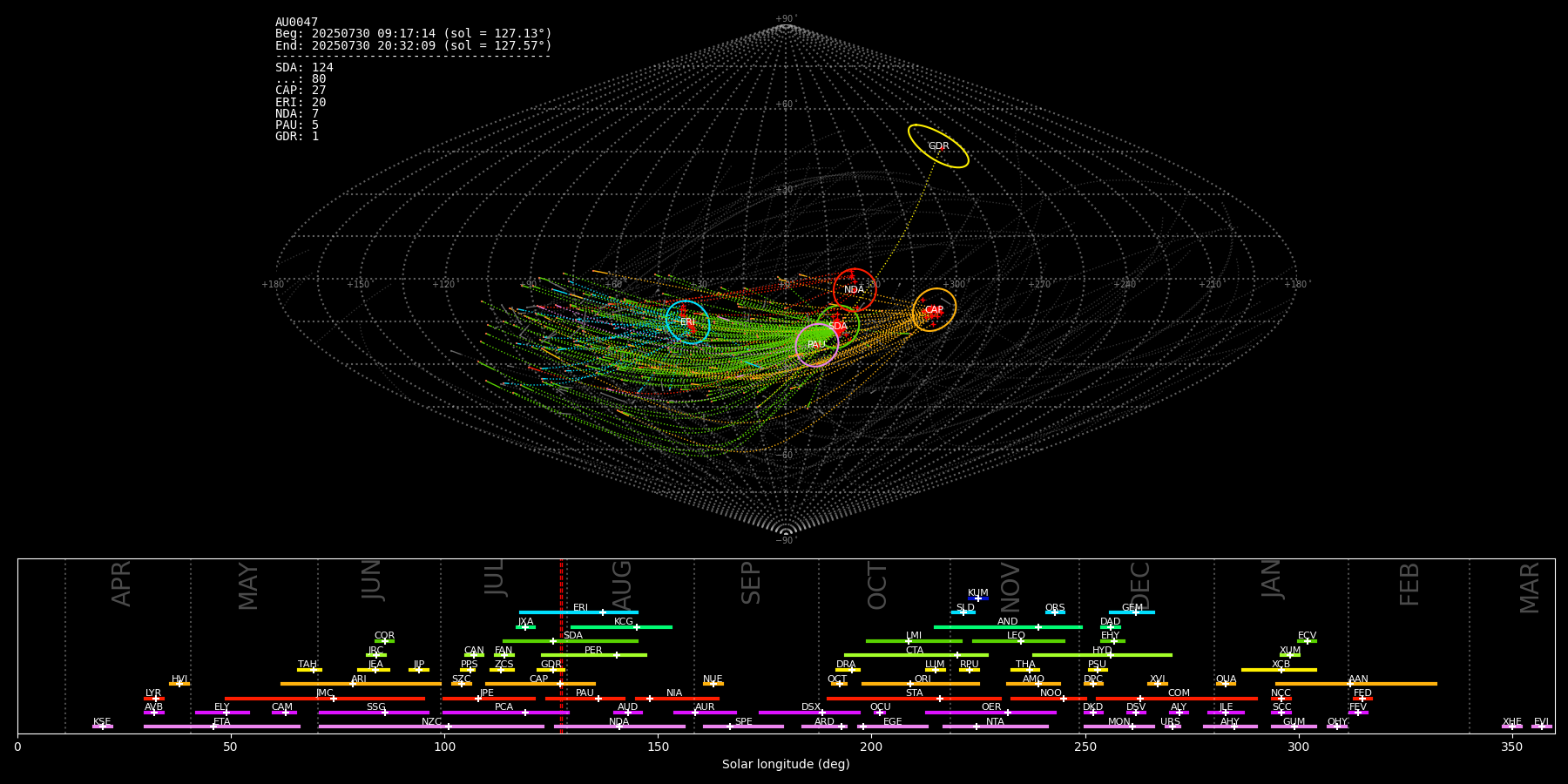Click the ORI shower bar in timeline
The height and width of the screenshot is (784, 1568).
pyautogui.click(x=921, y=684)
